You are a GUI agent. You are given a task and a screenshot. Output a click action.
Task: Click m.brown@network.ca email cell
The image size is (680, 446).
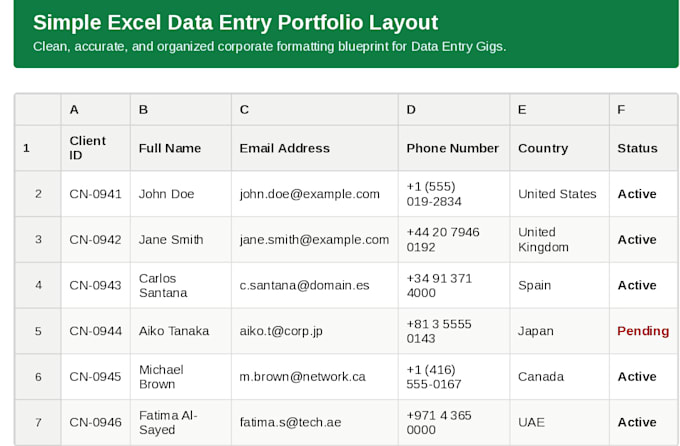click(314, 376)
